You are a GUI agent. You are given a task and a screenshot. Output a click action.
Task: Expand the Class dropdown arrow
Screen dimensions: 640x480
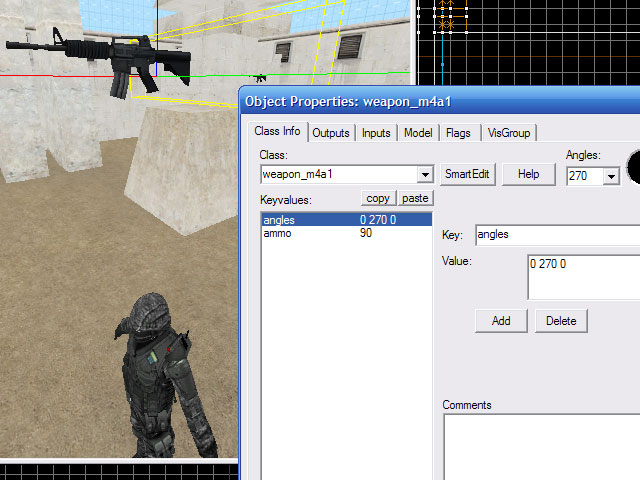coord(425,175)
